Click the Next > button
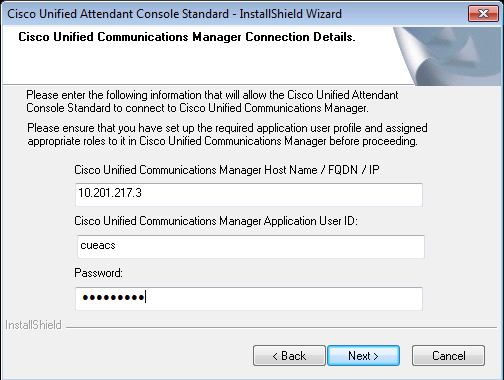 pyautogui.click(x=363, y=356)
